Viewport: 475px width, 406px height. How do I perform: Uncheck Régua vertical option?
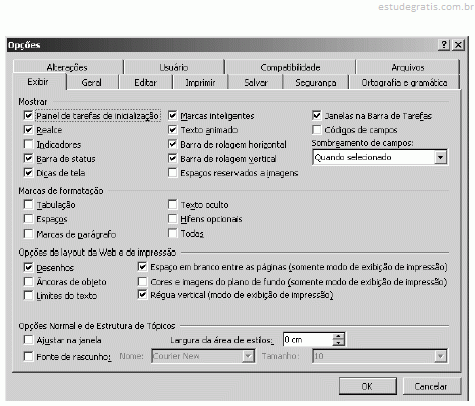(x=142, y=295)
